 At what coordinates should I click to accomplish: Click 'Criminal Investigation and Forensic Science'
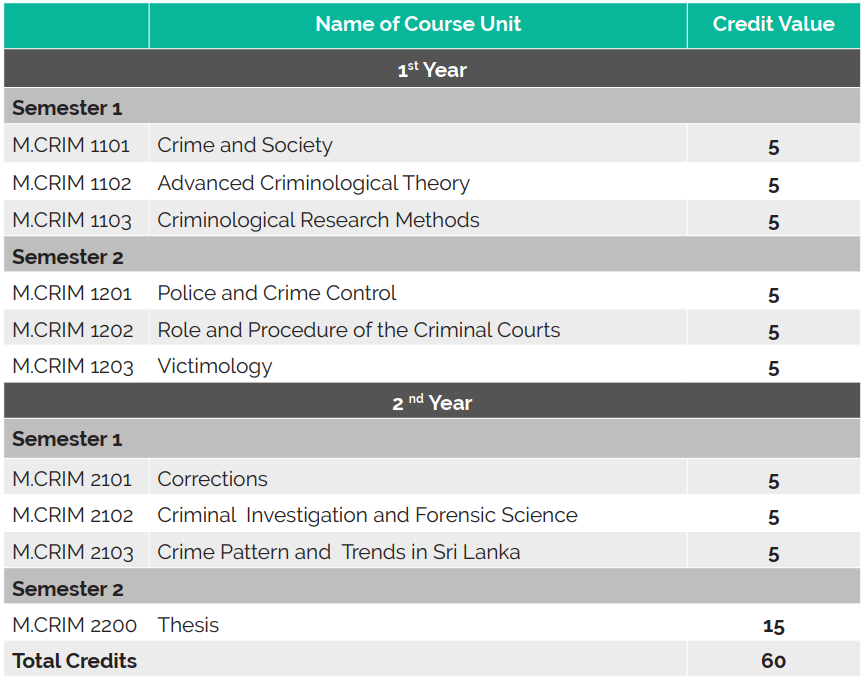367,515
